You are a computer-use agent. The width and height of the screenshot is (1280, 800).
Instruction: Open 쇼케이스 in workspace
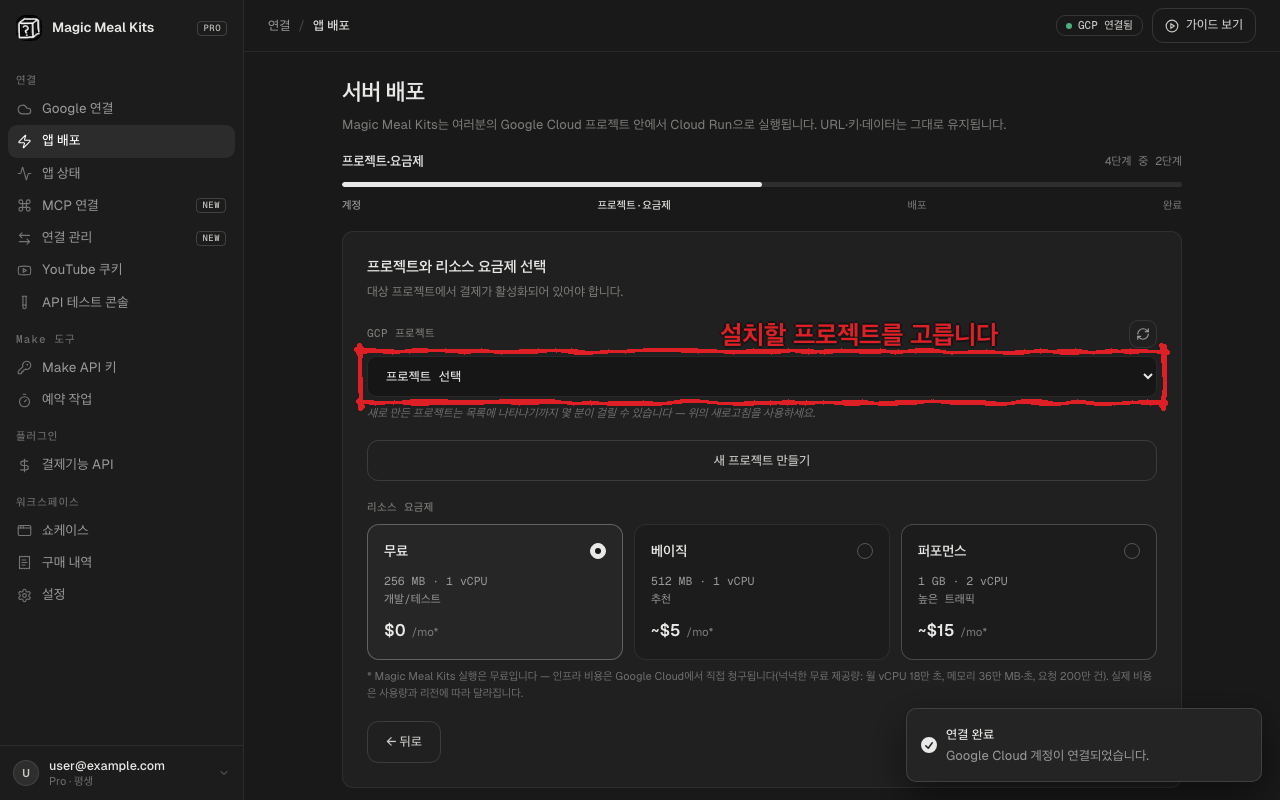[x=121, y=530]
